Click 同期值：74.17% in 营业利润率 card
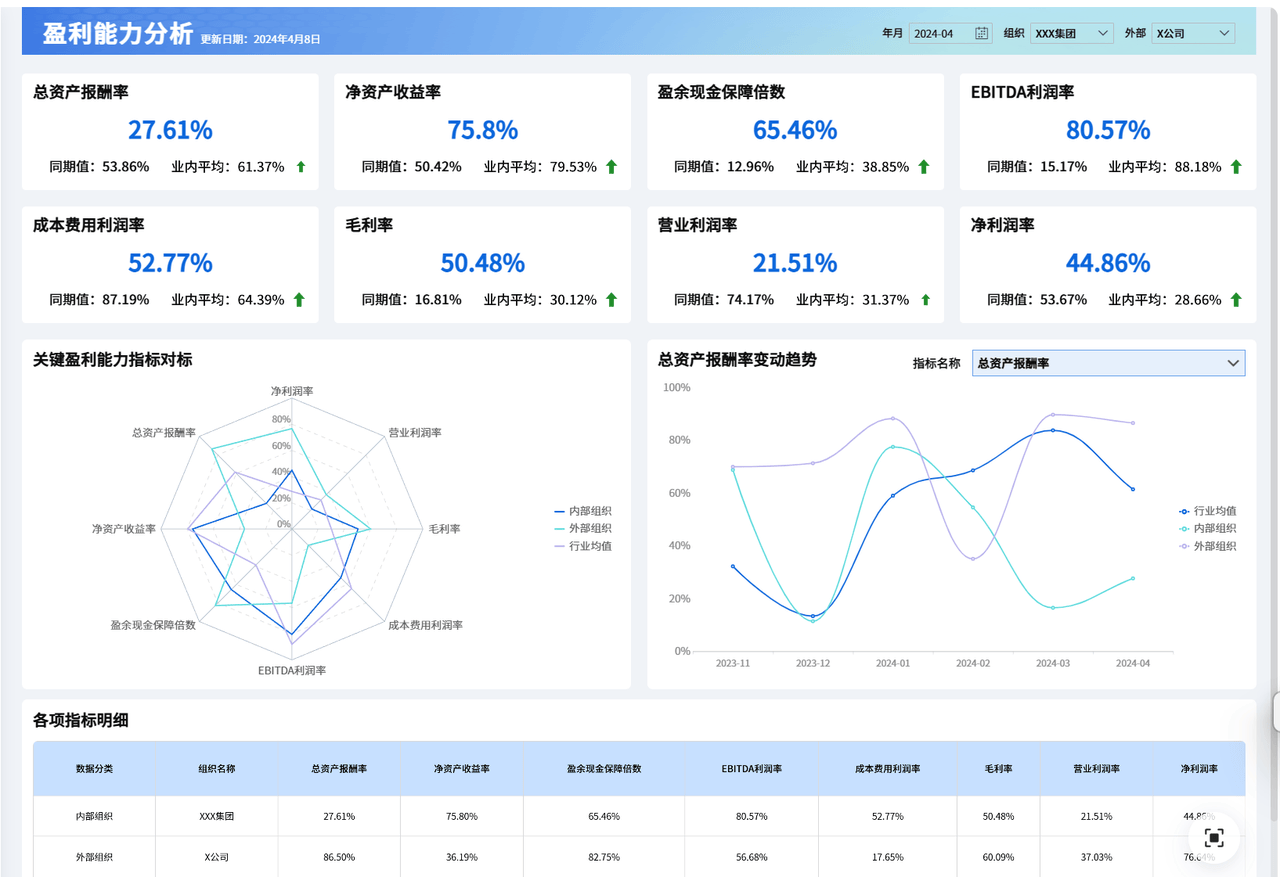 pos(724,300)
